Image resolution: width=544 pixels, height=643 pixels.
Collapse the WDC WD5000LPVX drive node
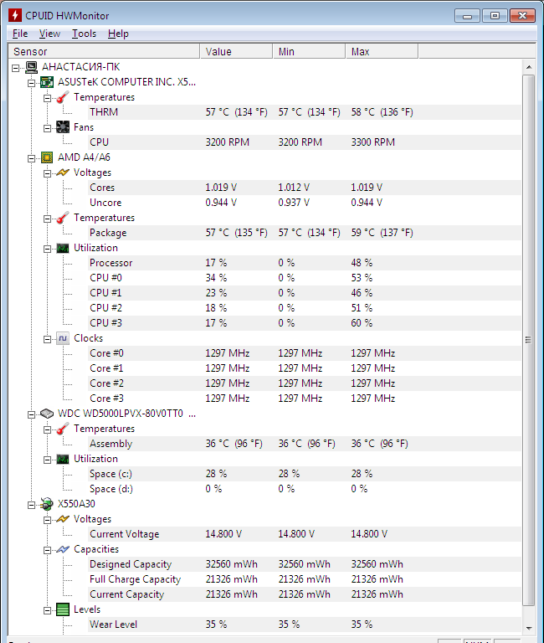coord(32,415)
